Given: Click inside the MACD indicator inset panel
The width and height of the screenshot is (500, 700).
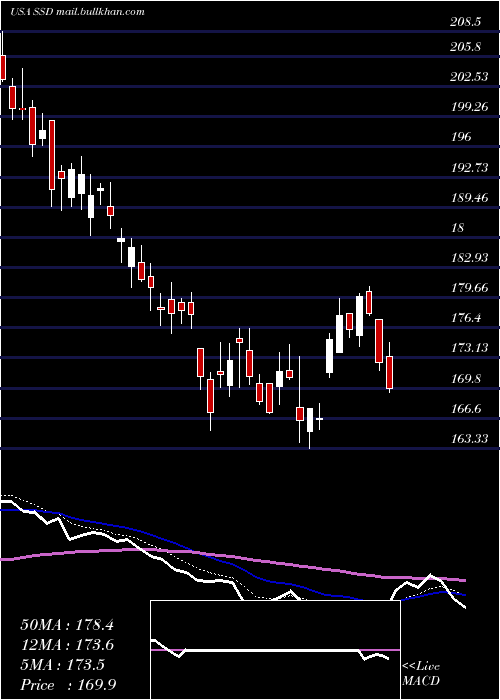Looking at the screenshot, I should coord(275,650).
